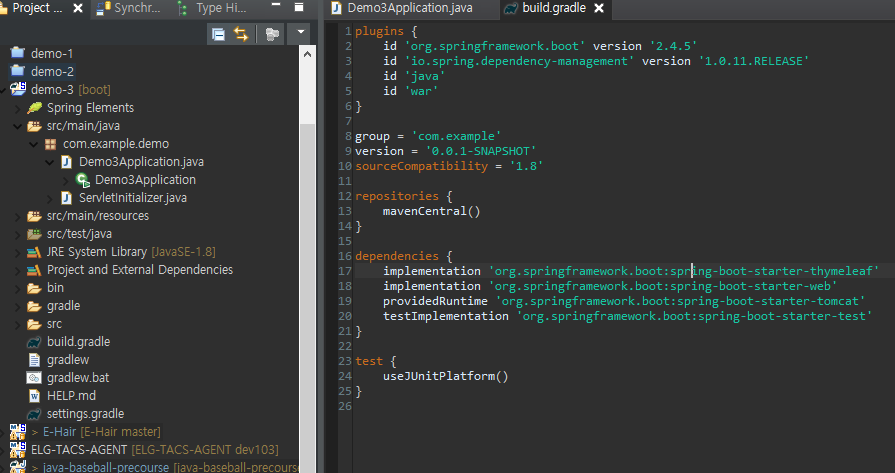Click the JRE System Library icon
The image size is (895, 473).
coord(34,252)
